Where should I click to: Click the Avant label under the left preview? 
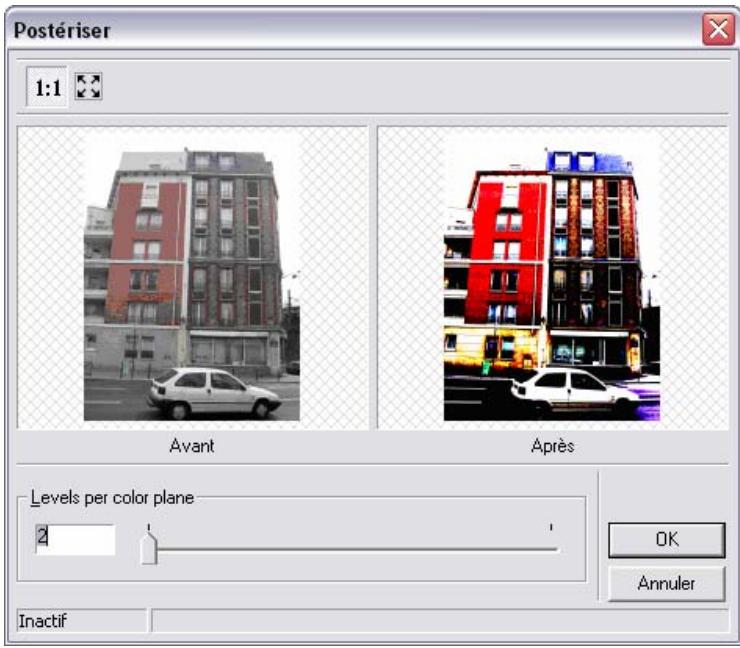(x=192, y=446)
